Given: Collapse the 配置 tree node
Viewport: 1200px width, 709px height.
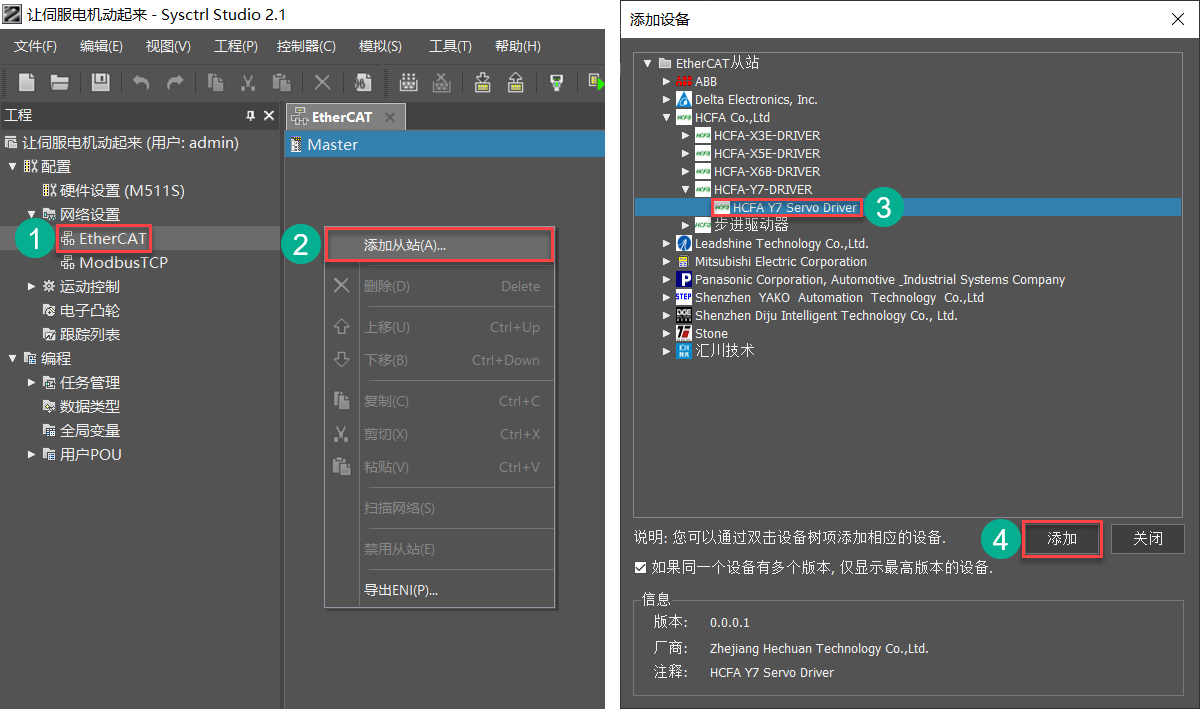Looking at the screenshot, I should (x=13, y=166).
